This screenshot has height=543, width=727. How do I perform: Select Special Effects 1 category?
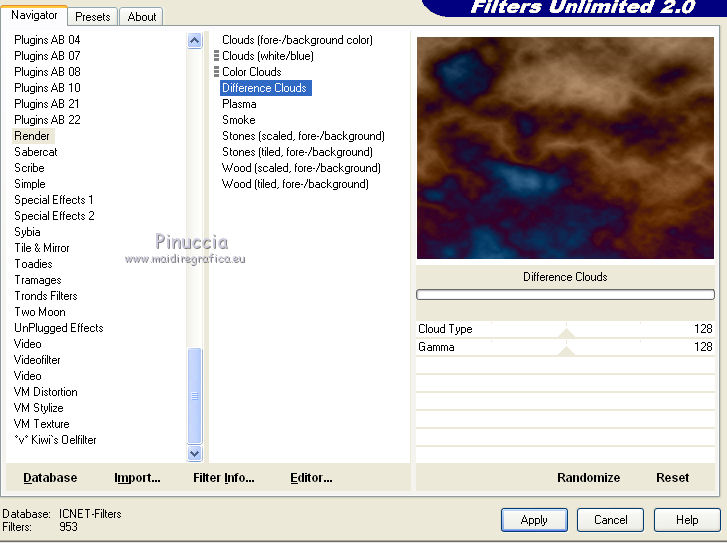(54, 200)
